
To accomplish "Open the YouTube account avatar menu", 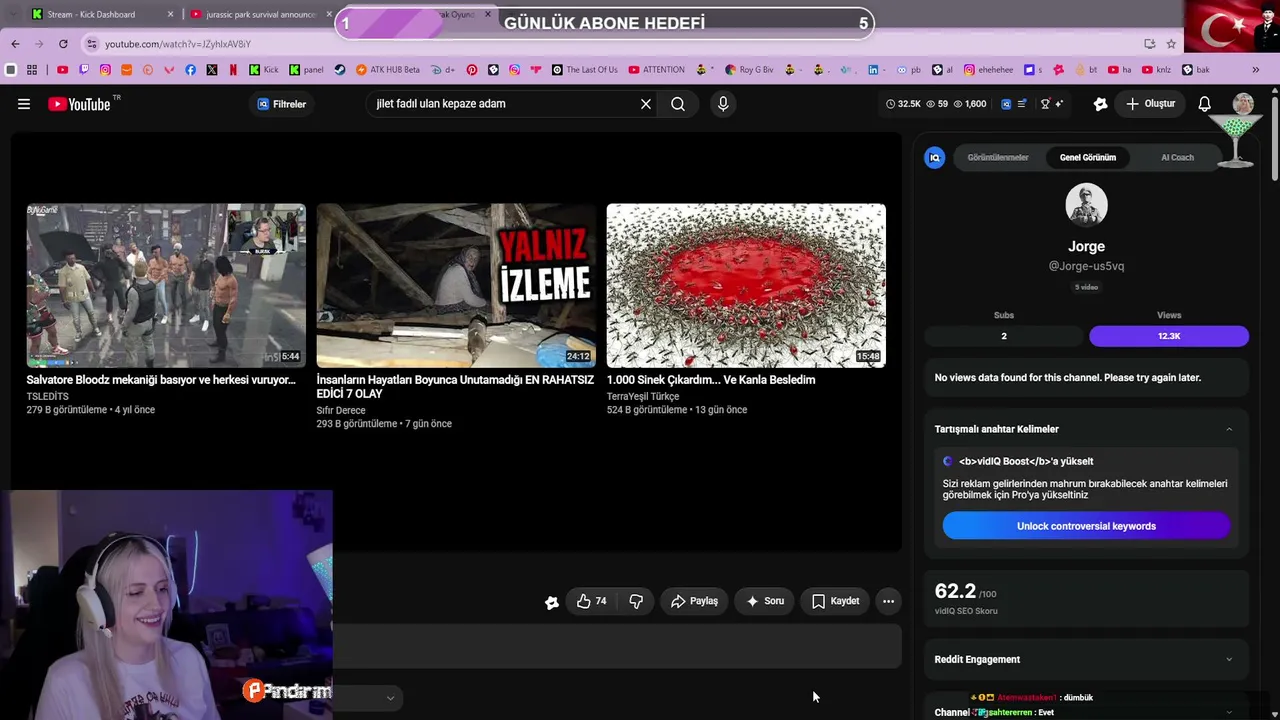I will (1243, 104).
